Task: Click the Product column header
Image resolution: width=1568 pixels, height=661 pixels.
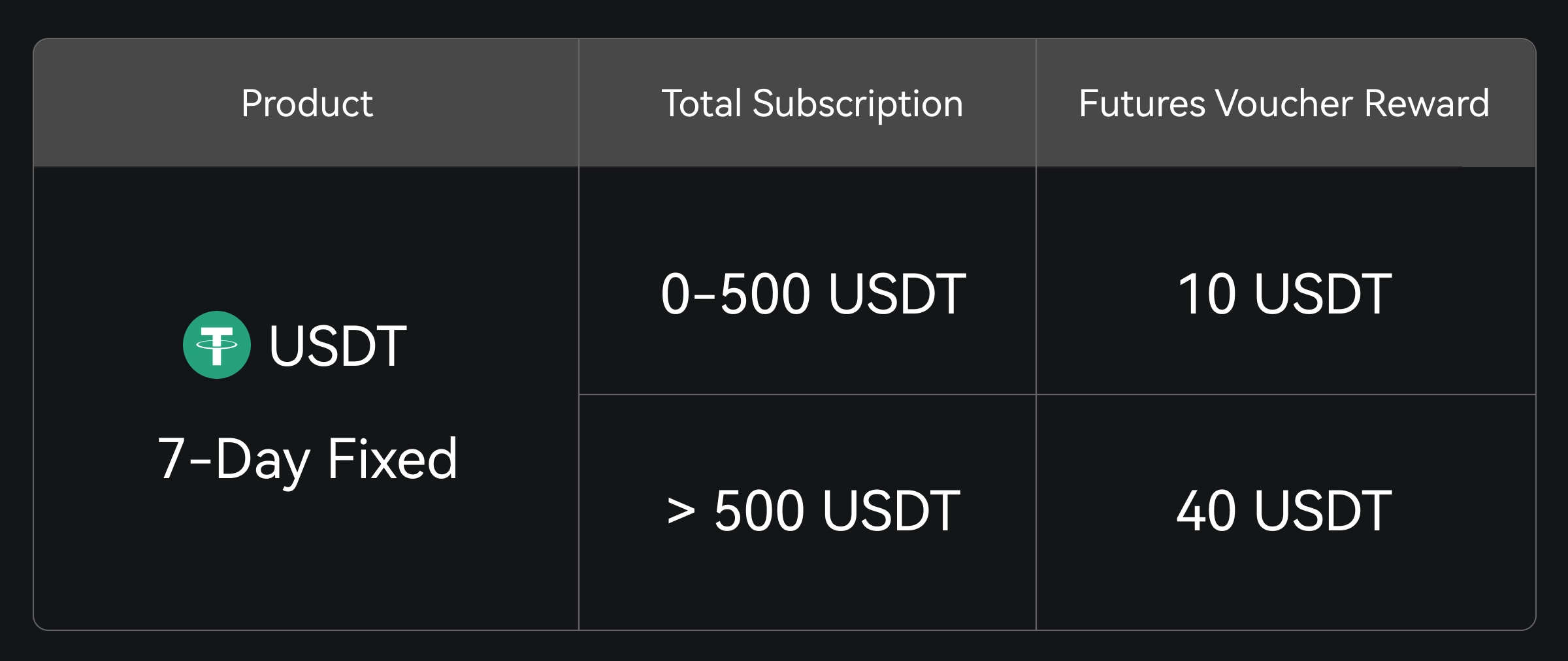Action: tap(306, 103)
